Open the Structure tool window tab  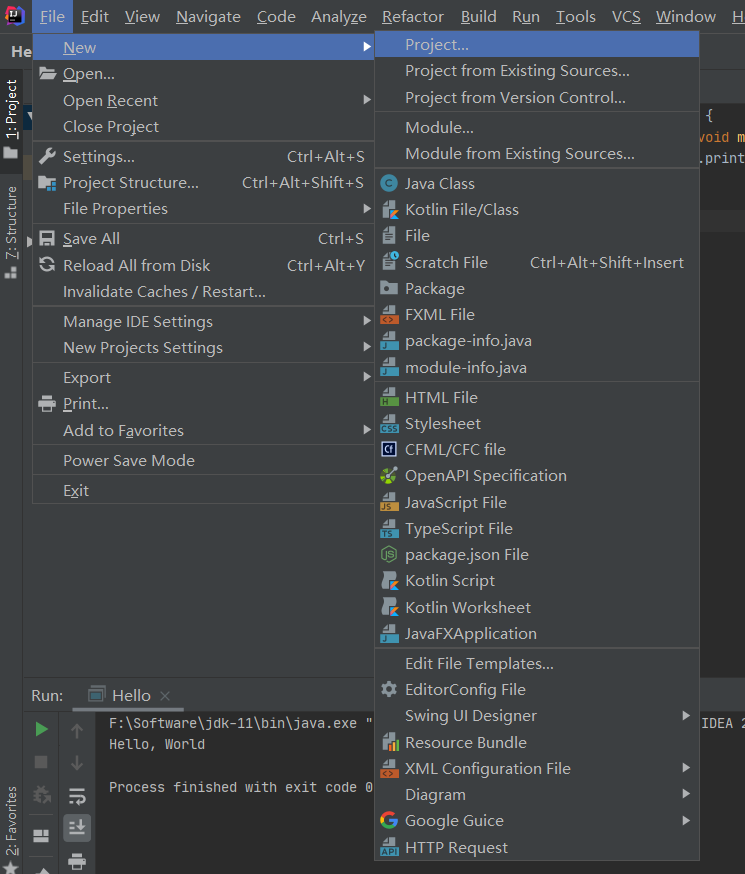[x=11, y=231]
